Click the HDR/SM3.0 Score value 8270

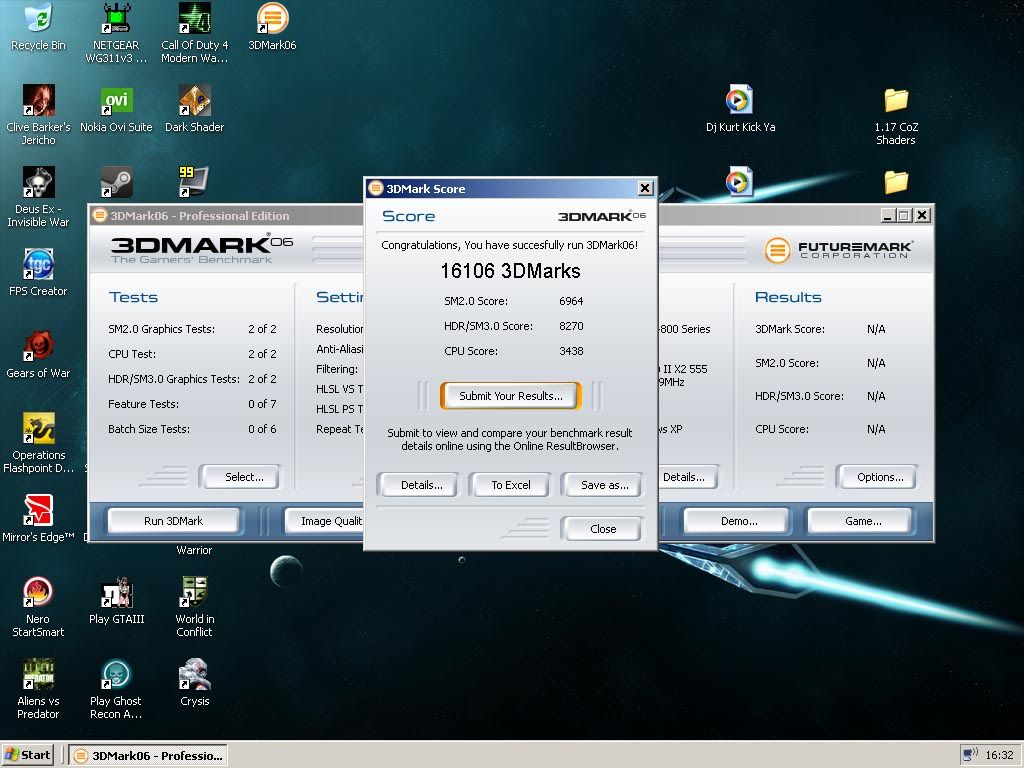click(x=571, y=325)
